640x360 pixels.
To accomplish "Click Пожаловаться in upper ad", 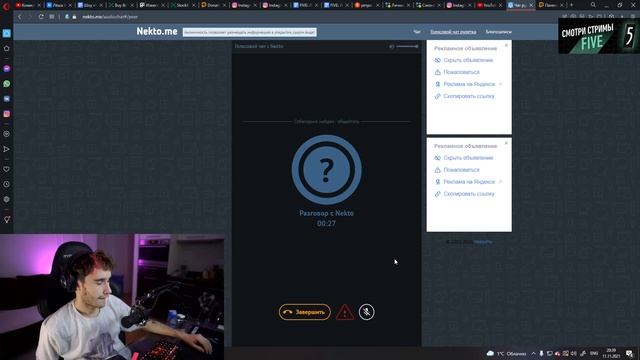I will [461, 72].
